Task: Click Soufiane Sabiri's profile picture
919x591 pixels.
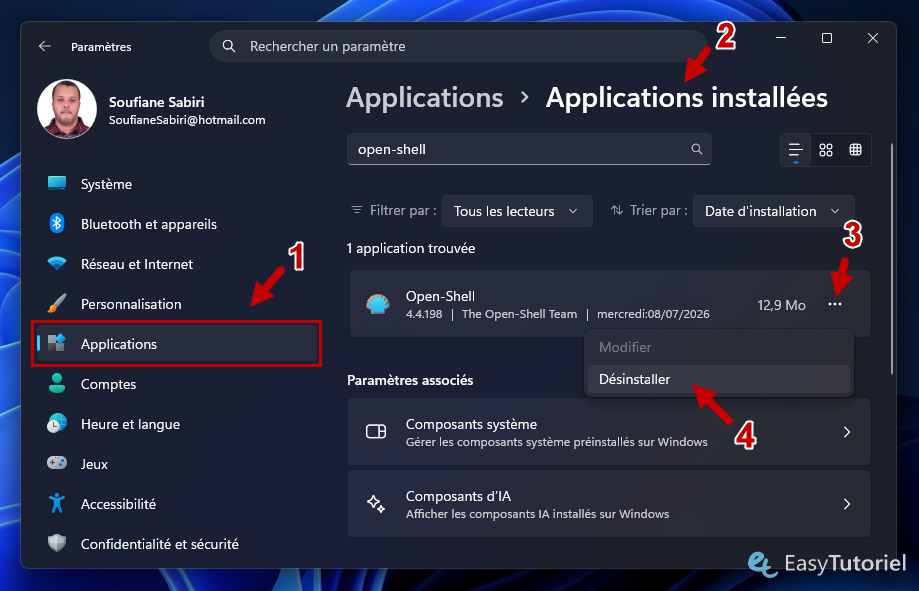Action: tap(67, 109)
